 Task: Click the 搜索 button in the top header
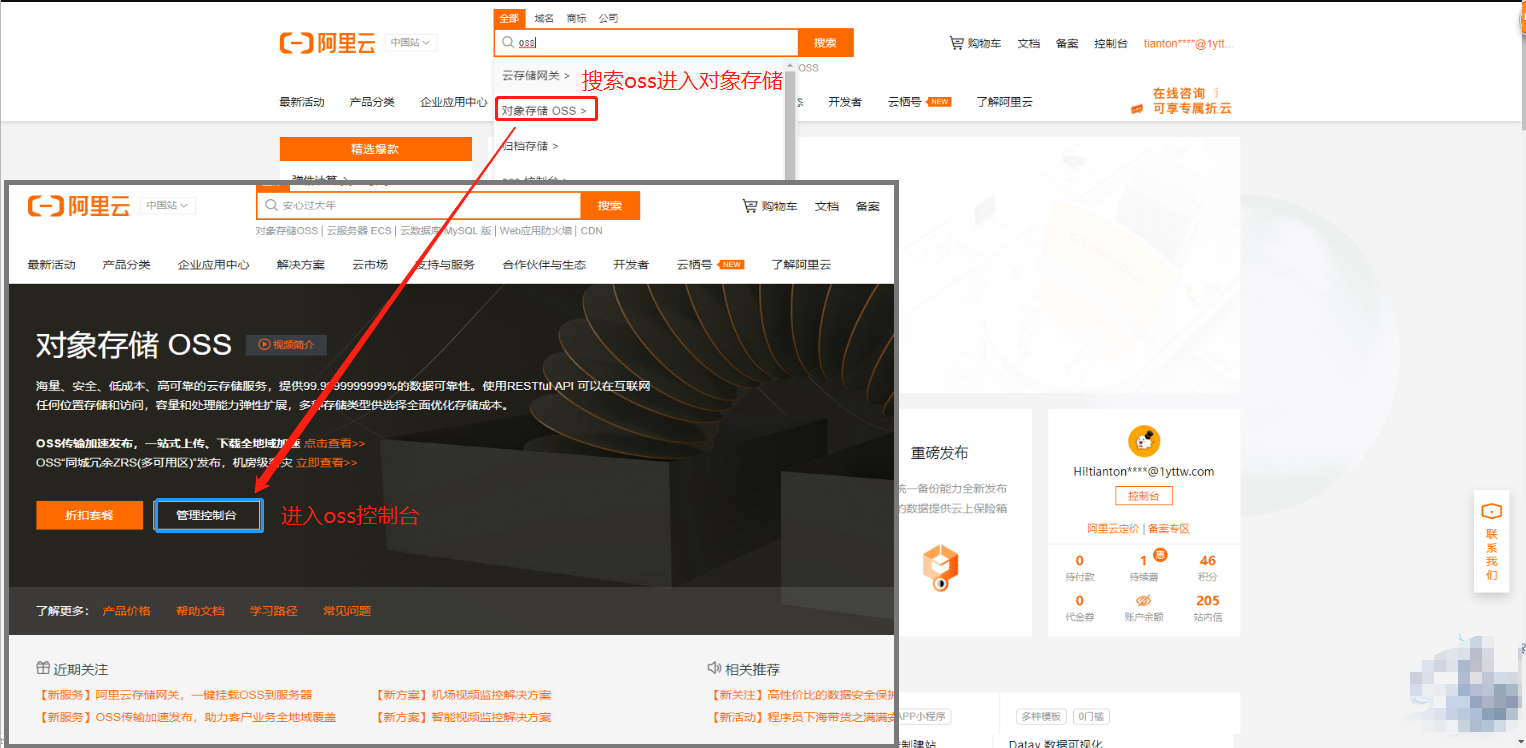click(x=825, y=43)
